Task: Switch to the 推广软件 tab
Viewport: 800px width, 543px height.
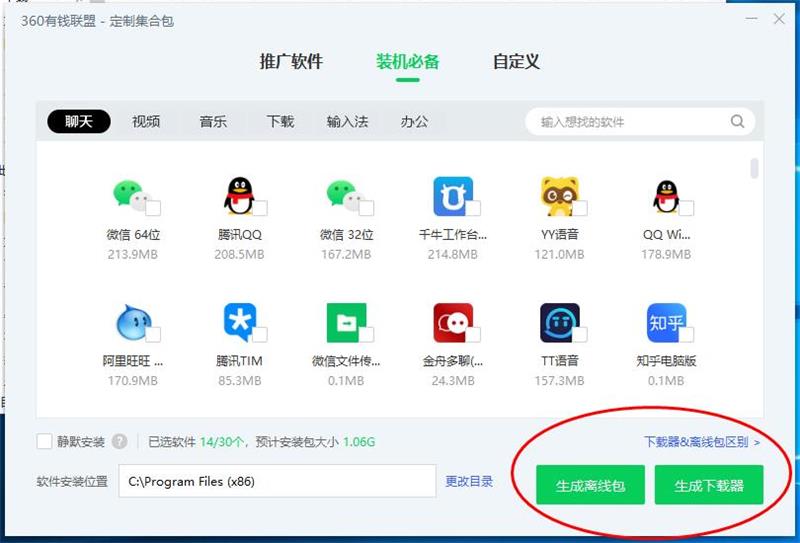Action: [291, 62]
